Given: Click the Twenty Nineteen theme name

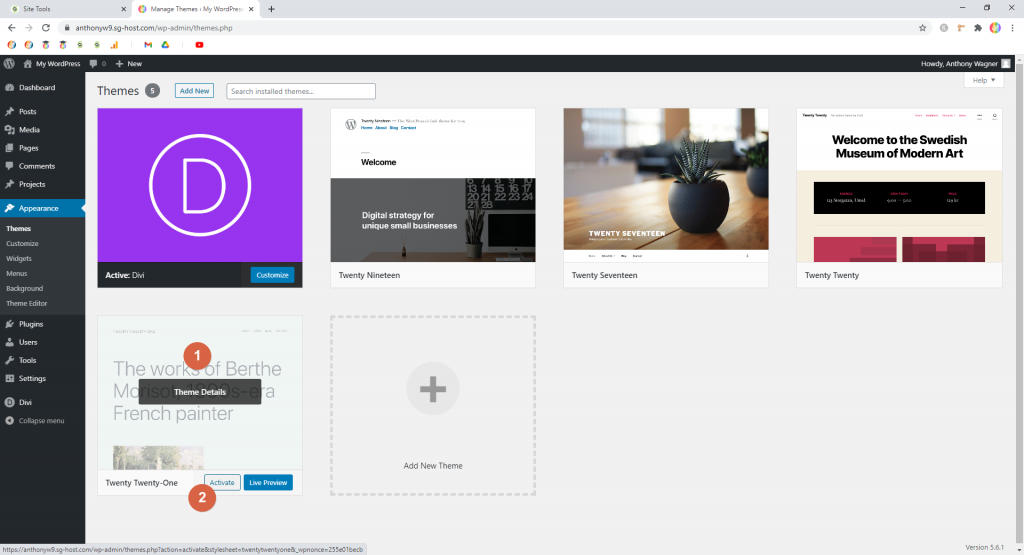Looking at the screenshot, I should click(370, 276).
